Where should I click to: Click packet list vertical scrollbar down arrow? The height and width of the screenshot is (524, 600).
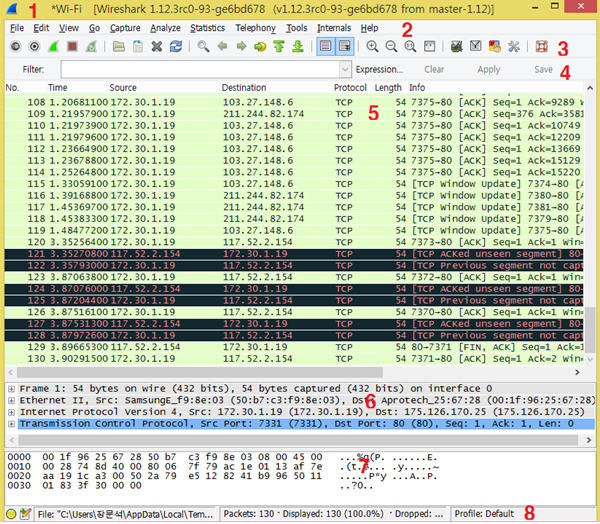click(590, 359)
